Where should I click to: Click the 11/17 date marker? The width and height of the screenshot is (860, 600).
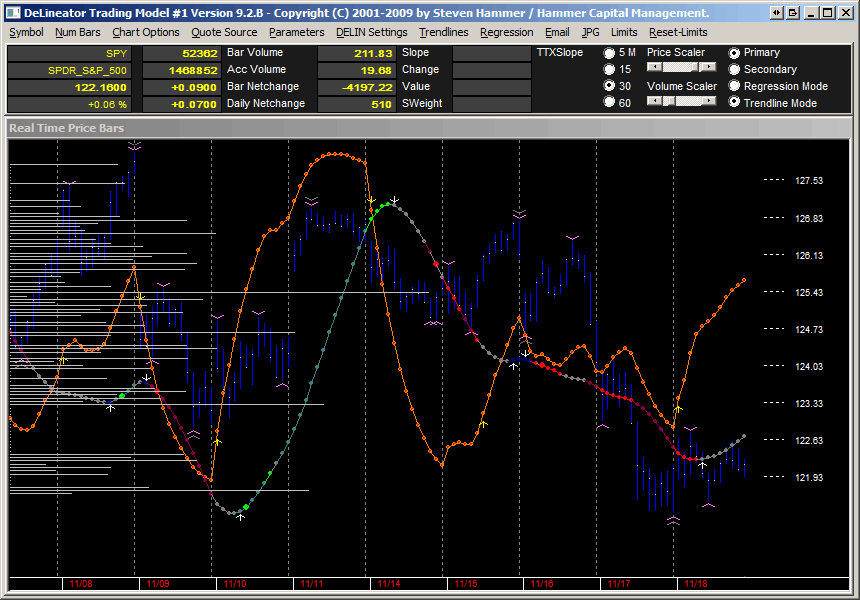click(x=619, y=584)
